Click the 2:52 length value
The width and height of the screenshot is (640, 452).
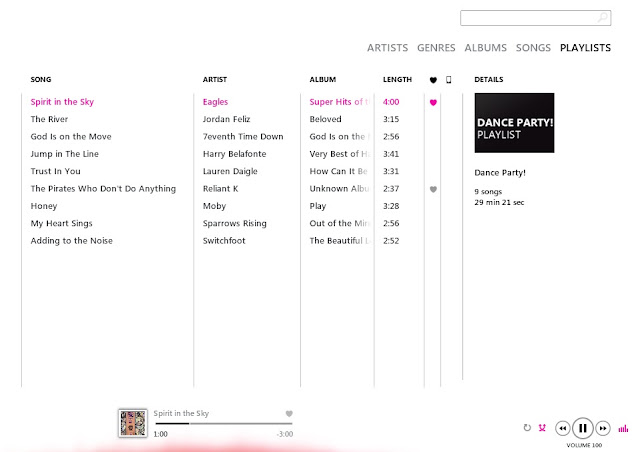point(391,241)
